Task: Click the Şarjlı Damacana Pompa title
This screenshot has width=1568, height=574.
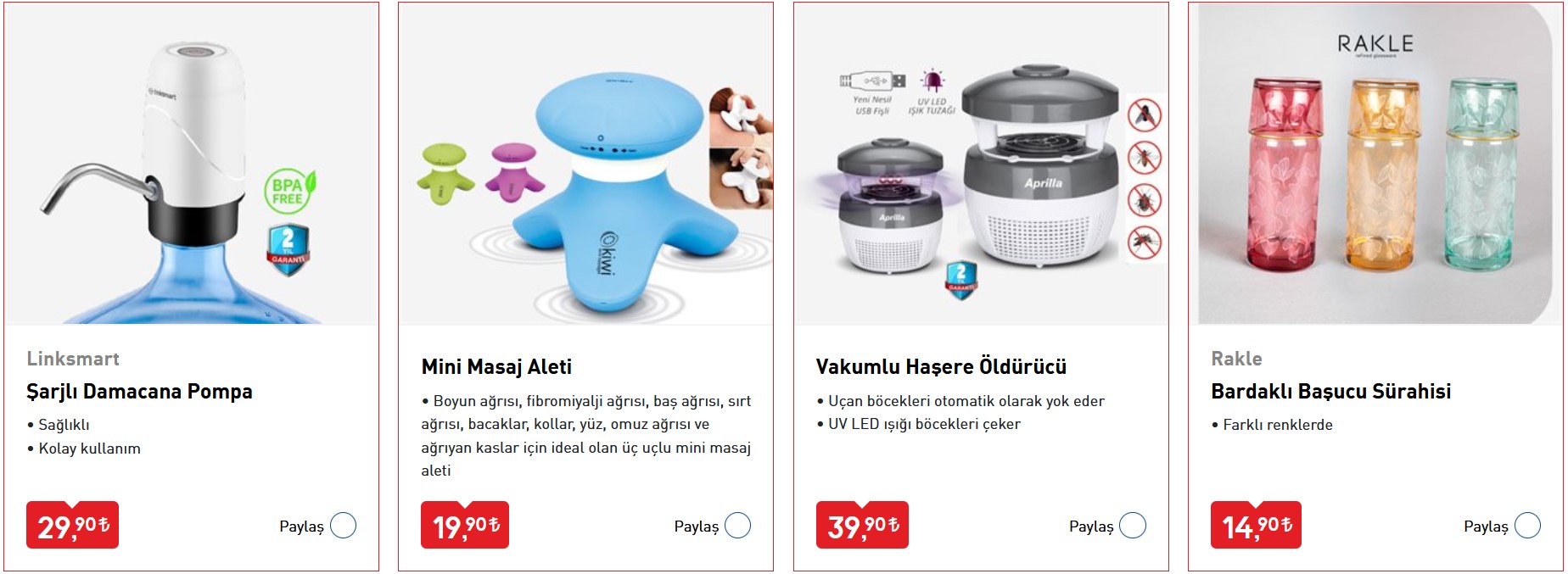Action: coord(139,392)
